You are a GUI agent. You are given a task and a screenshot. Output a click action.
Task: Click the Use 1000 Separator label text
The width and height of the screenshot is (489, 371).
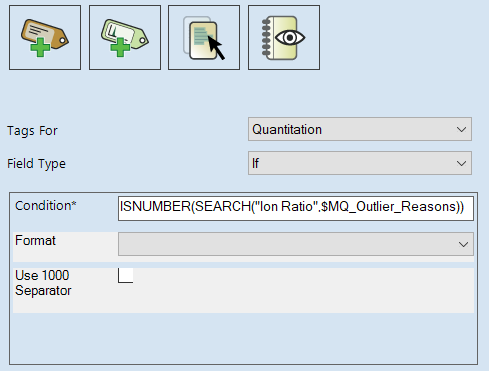pos(43,283)
